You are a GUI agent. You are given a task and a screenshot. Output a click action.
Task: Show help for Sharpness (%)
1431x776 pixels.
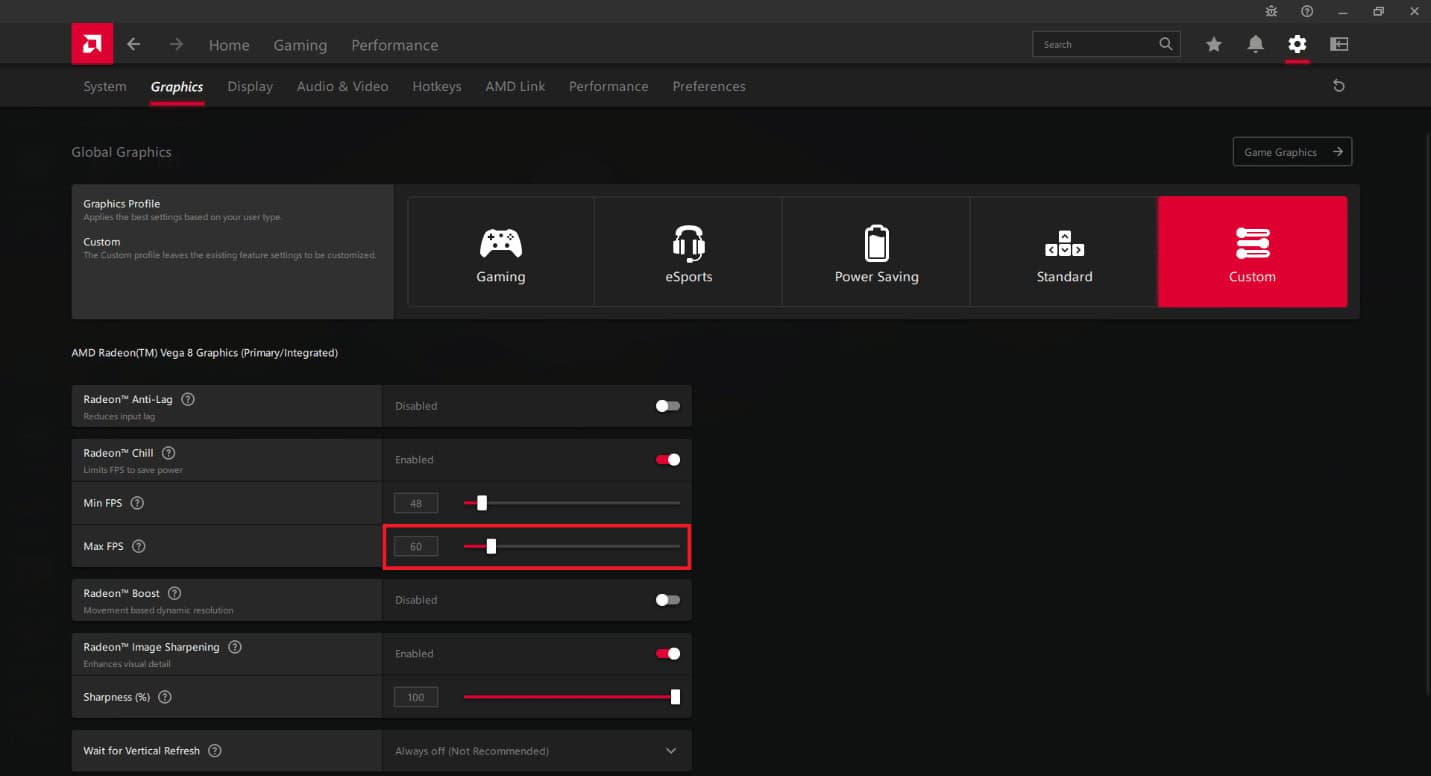(x=165, y=697)
